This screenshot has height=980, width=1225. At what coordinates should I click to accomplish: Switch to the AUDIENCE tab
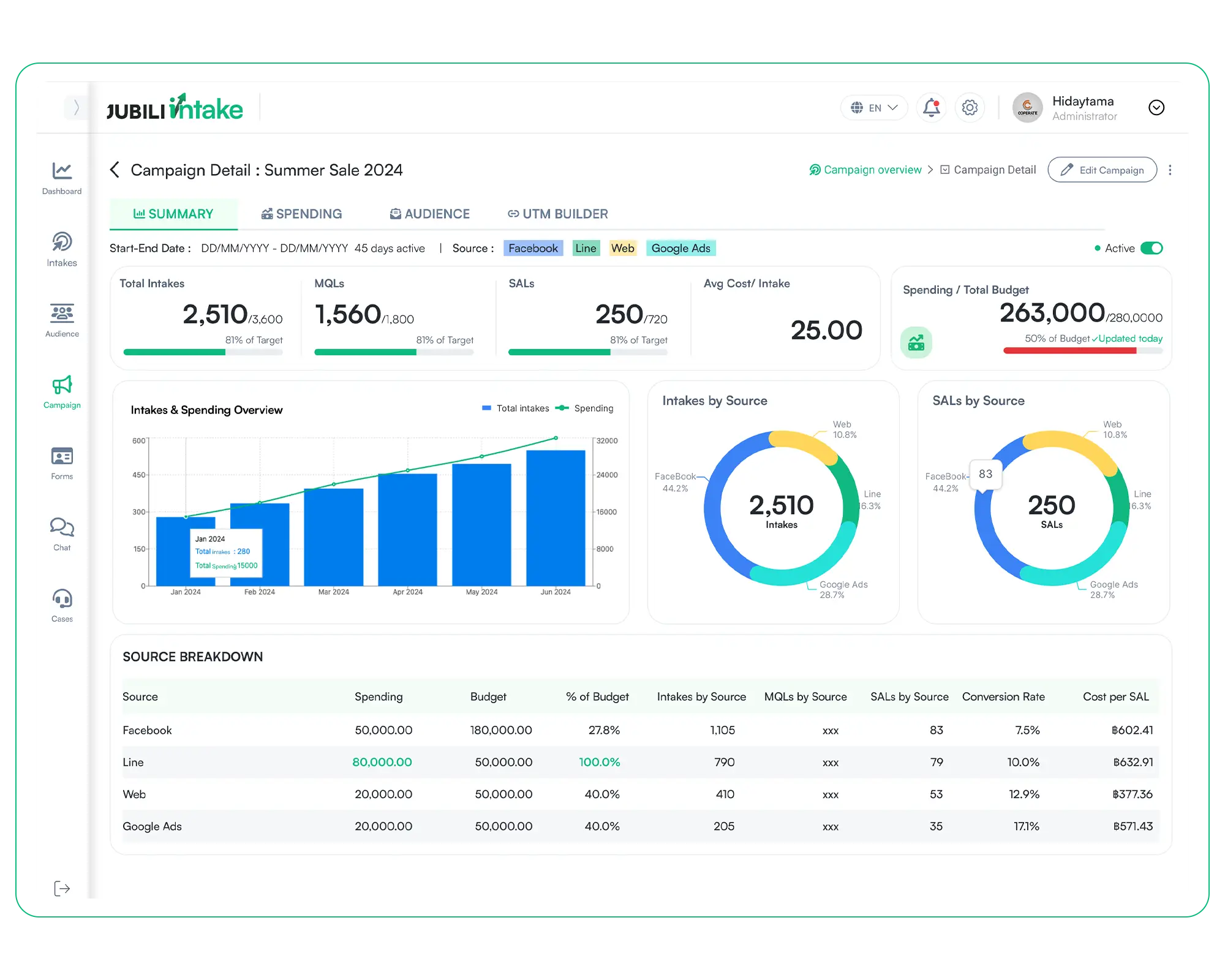point(429,214)
